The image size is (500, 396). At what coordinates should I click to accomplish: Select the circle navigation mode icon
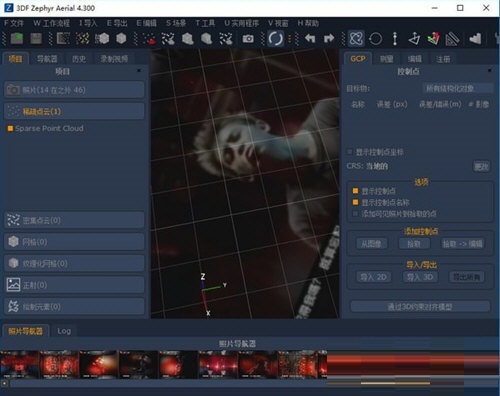(x=375, y=39)
